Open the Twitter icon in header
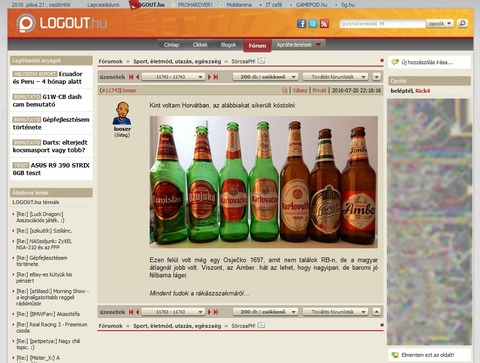The width and height of the screenshot is (480, 363). pos(313,24)
